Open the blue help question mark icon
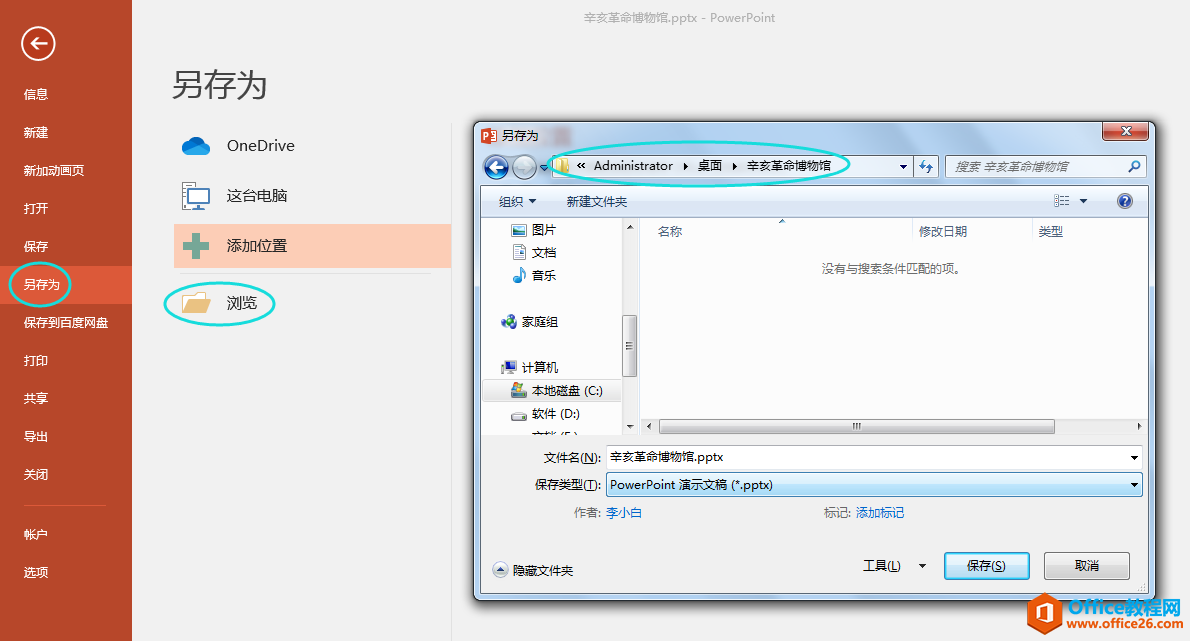 [x=1125, y=201]
